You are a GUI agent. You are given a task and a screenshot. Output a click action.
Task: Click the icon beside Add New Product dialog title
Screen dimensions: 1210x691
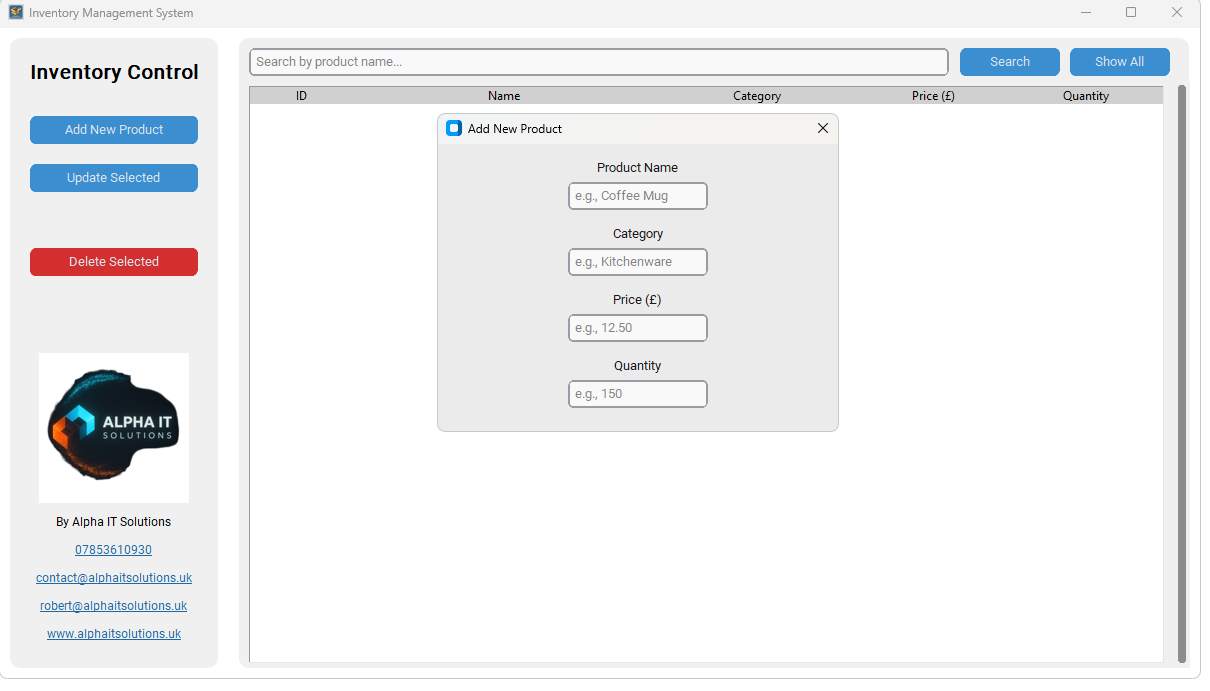click(454, 128)
